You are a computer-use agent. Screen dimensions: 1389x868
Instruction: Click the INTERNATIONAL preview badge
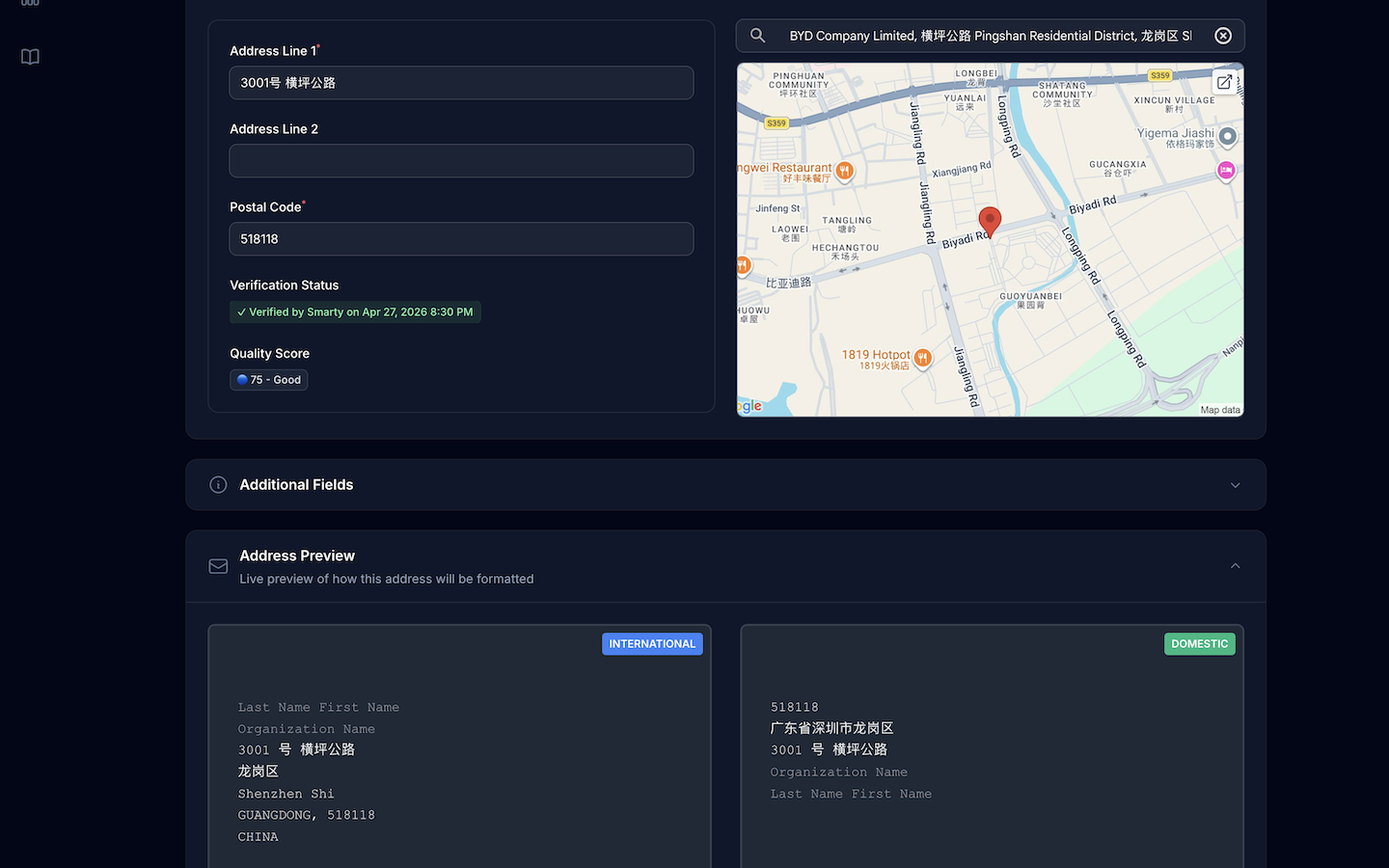click(652, 644)
